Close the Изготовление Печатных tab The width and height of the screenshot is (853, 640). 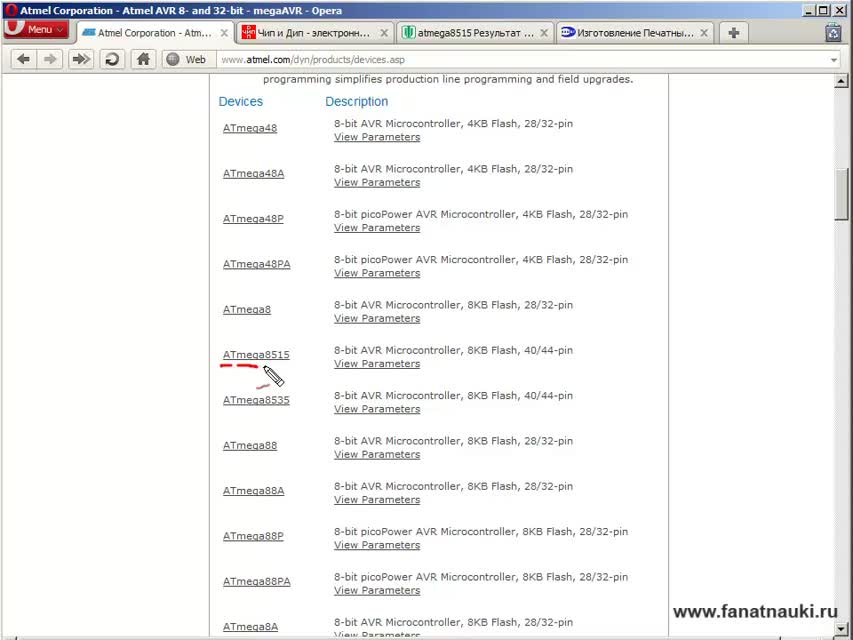[x=704, y=33]
